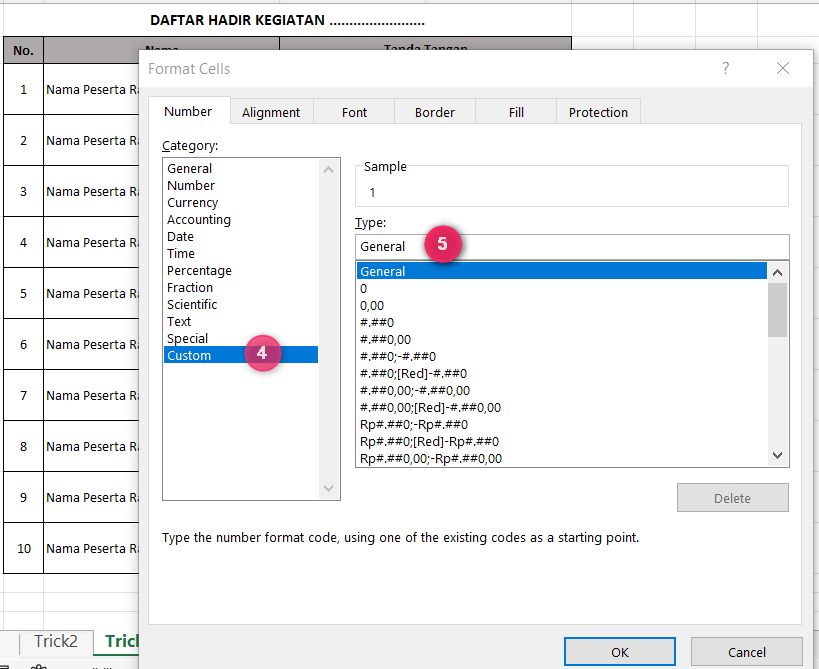Choose the Text category
Screen dimensions: 819x669
click(x=179, y=322)
